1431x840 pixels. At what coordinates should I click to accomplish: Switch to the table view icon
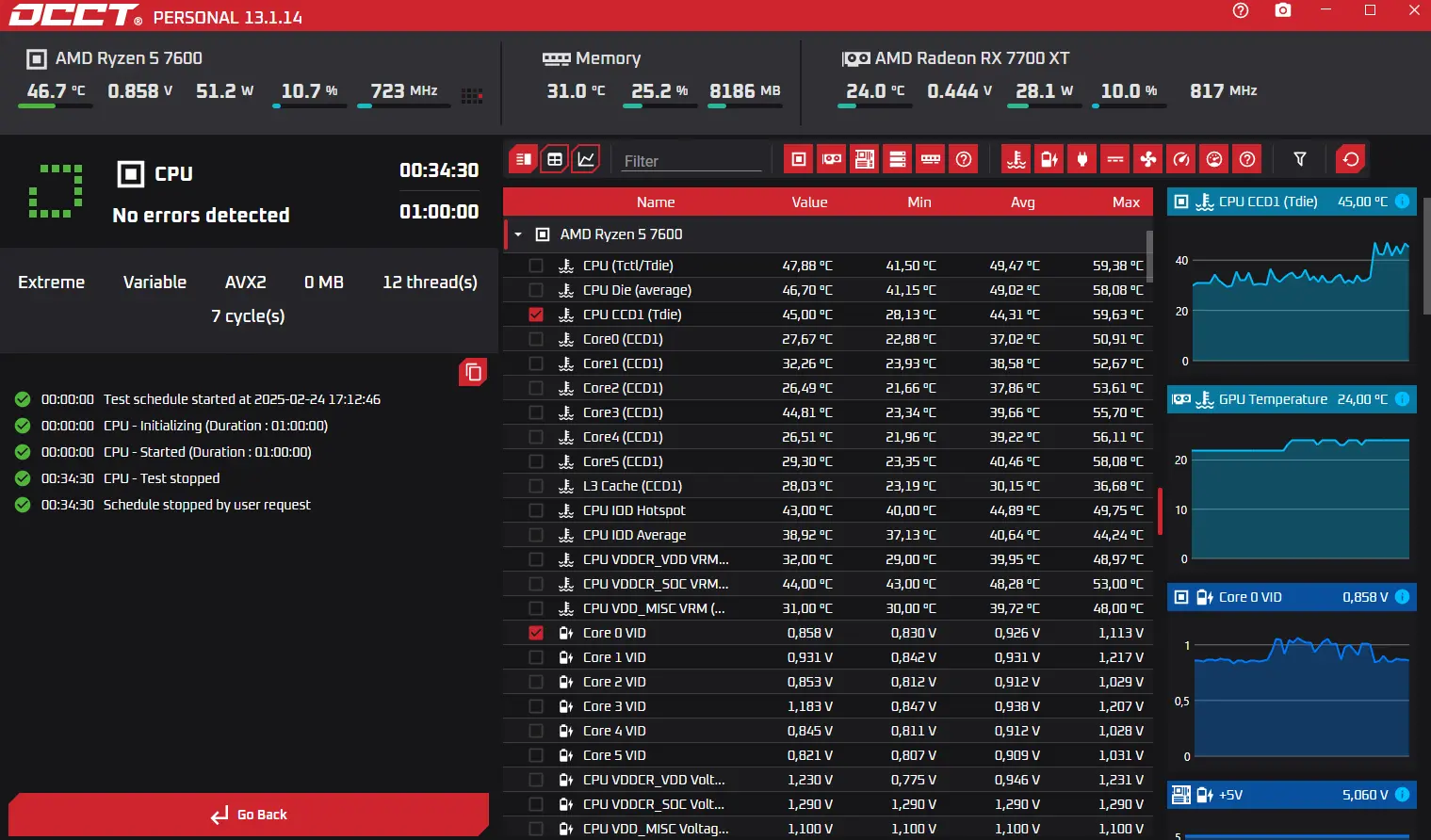point(555,159)
